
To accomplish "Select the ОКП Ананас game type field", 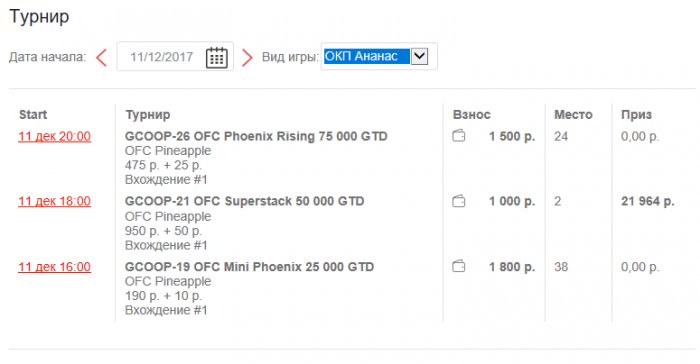I will point(375,56).
